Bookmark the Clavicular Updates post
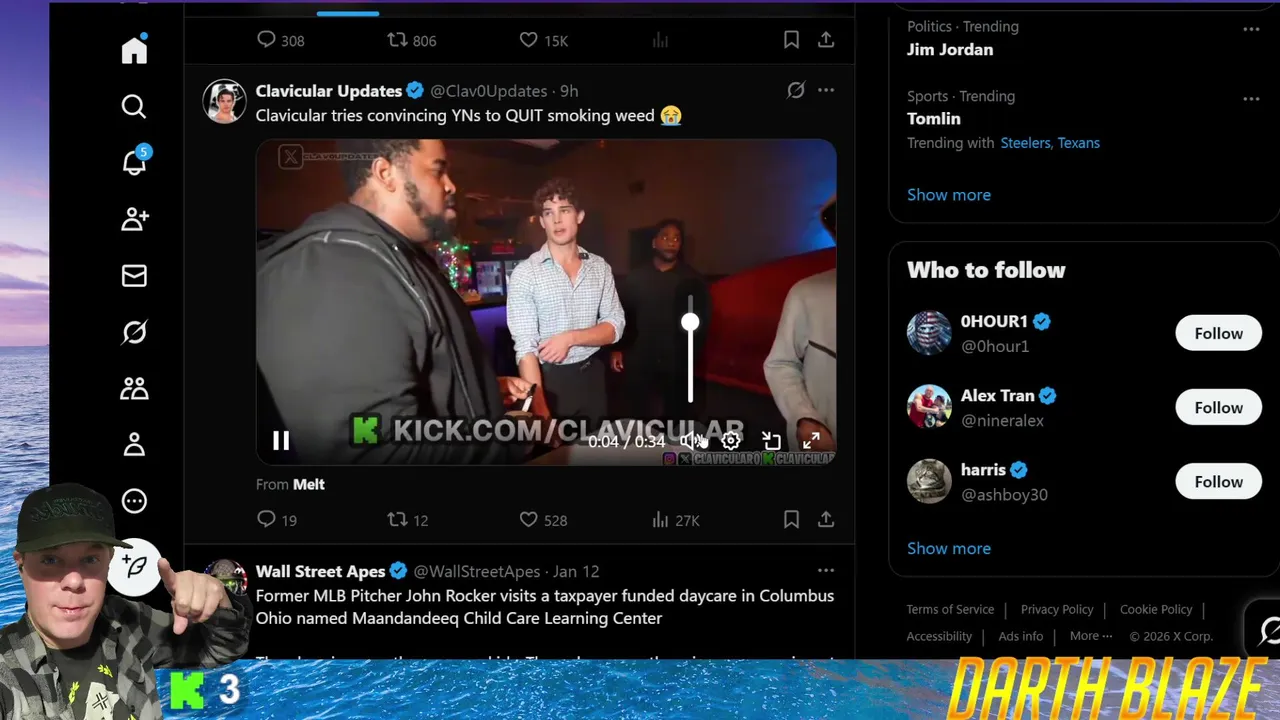 791,519
